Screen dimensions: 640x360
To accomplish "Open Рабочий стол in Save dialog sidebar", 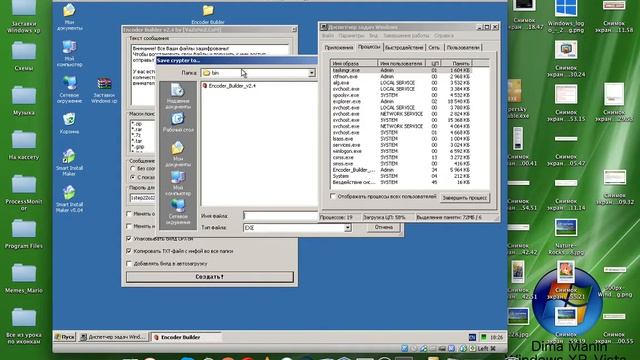I will (178, 122).
